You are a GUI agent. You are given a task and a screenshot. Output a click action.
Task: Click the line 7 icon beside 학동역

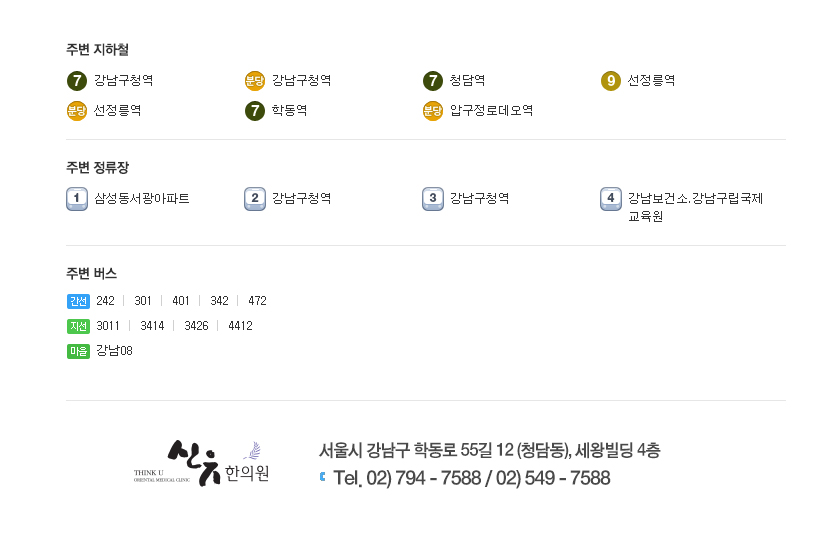tap(254, 111)
